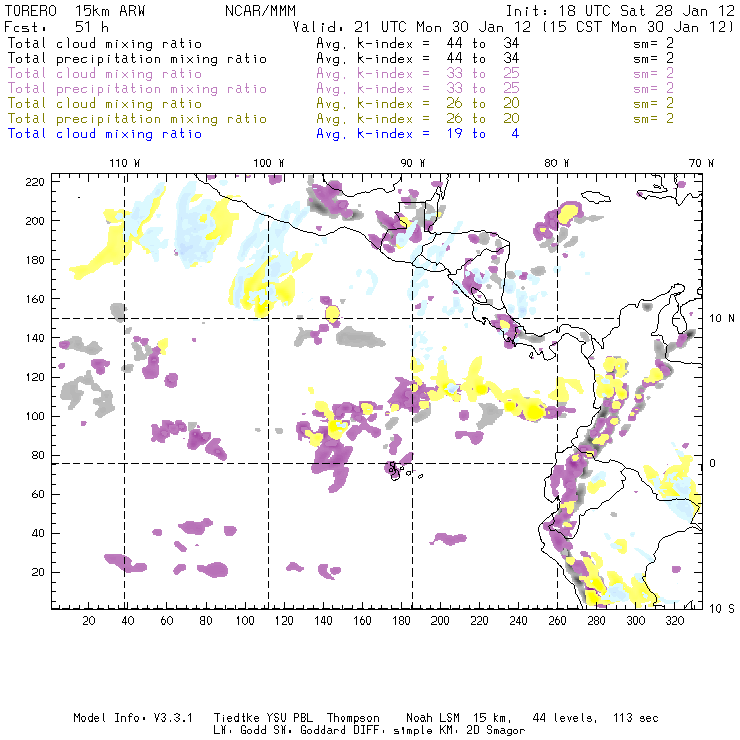Click "Avg. k-index = 44 to 34" in black cloud row
Screen dimensions: 740x740
click(418, 43)
